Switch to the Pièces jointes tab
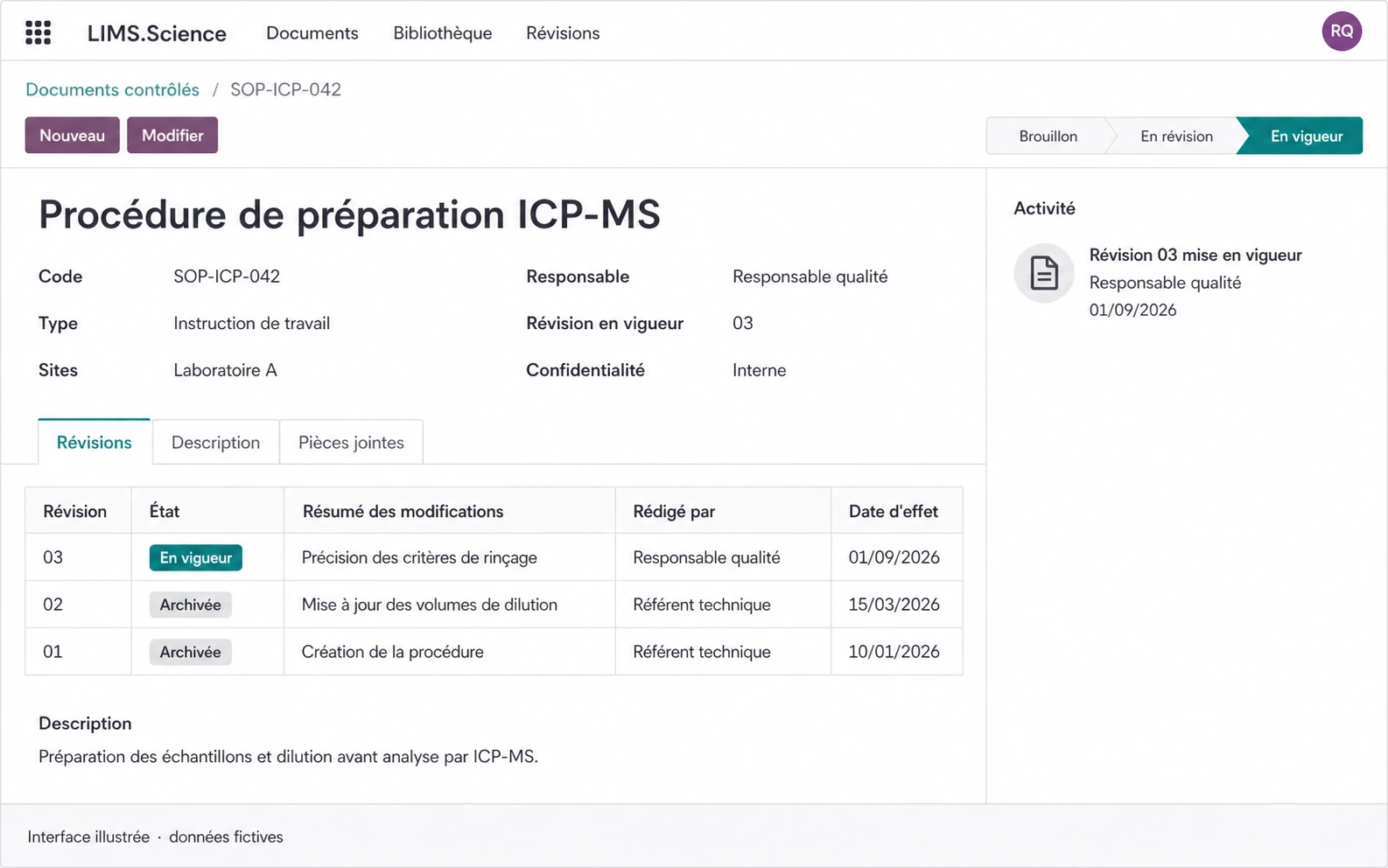1388x868 pixels. [351, 442]
